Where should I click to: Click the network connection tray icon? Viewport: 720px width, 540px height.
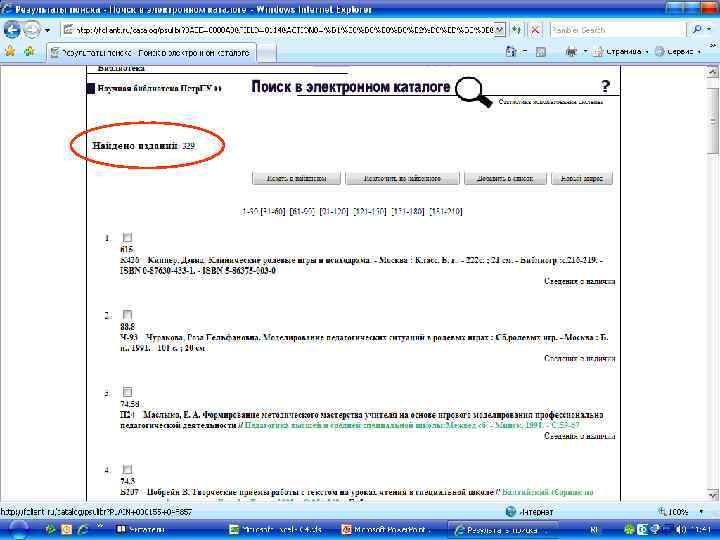click(x=668, y=530)
